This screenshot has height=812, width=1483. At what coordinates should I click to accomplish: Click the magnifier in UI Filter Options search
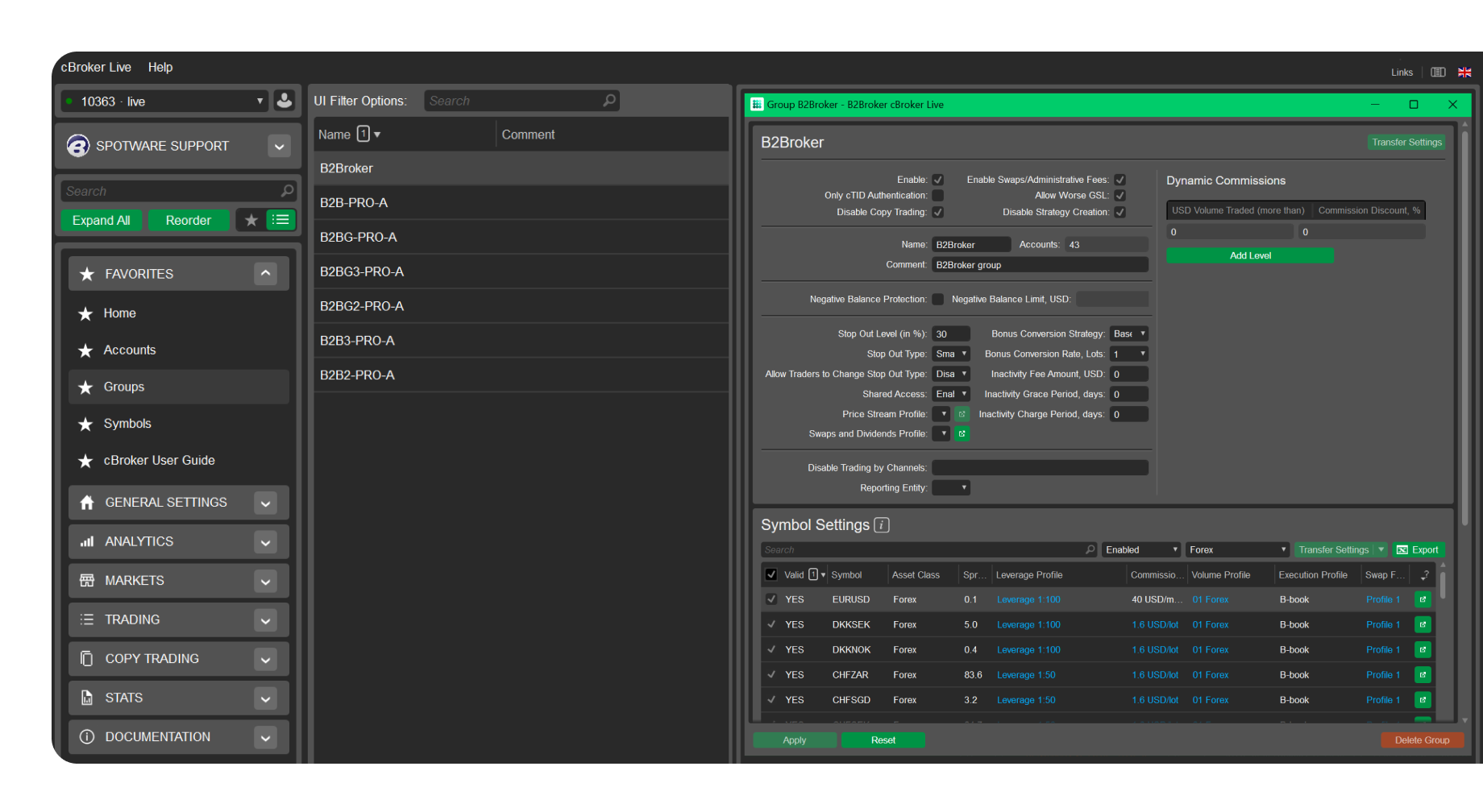click(x=609, y=101)
